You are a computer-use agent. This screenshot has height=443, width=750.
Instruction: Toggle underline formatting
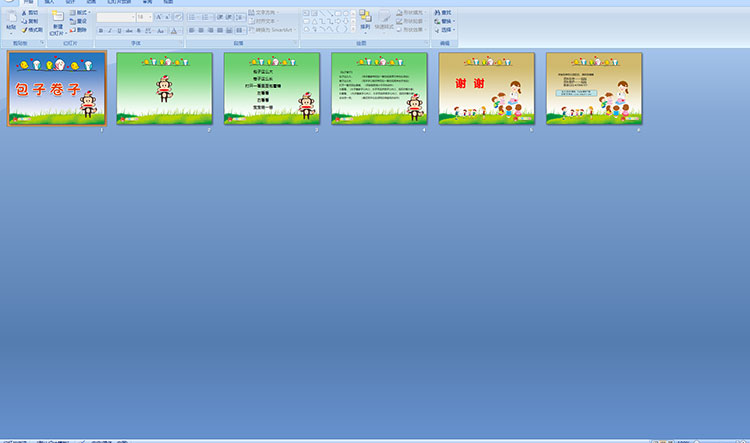(119, 31)
